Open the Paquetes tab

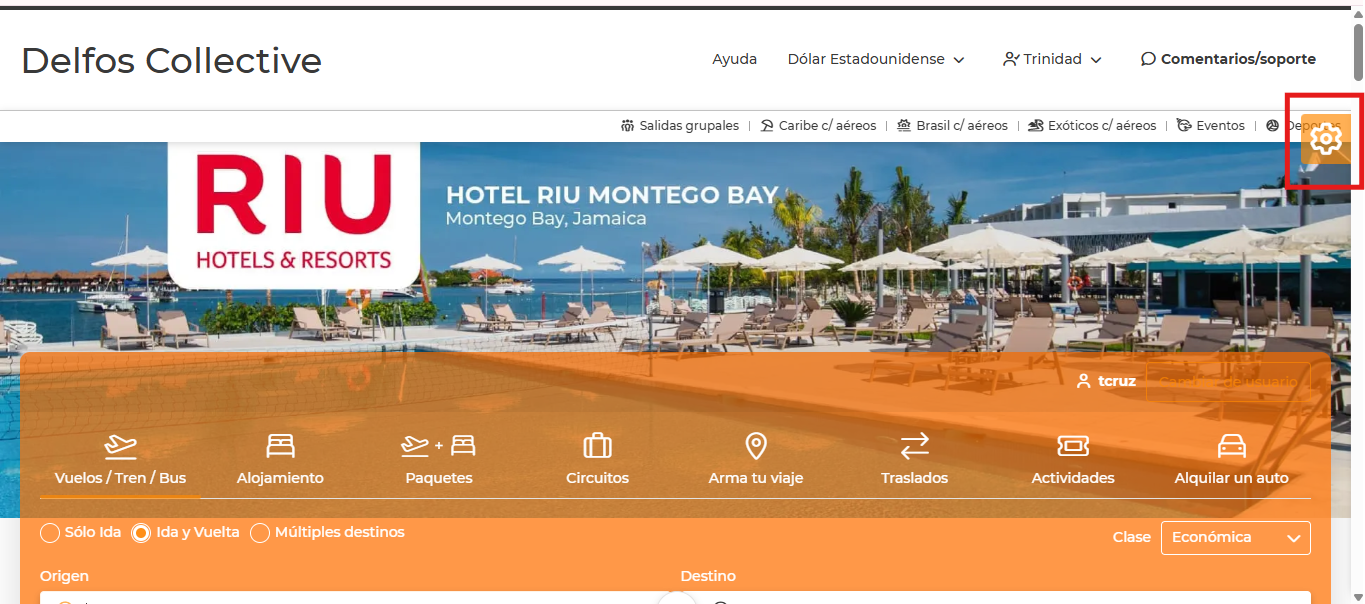(x=439, y=460)
